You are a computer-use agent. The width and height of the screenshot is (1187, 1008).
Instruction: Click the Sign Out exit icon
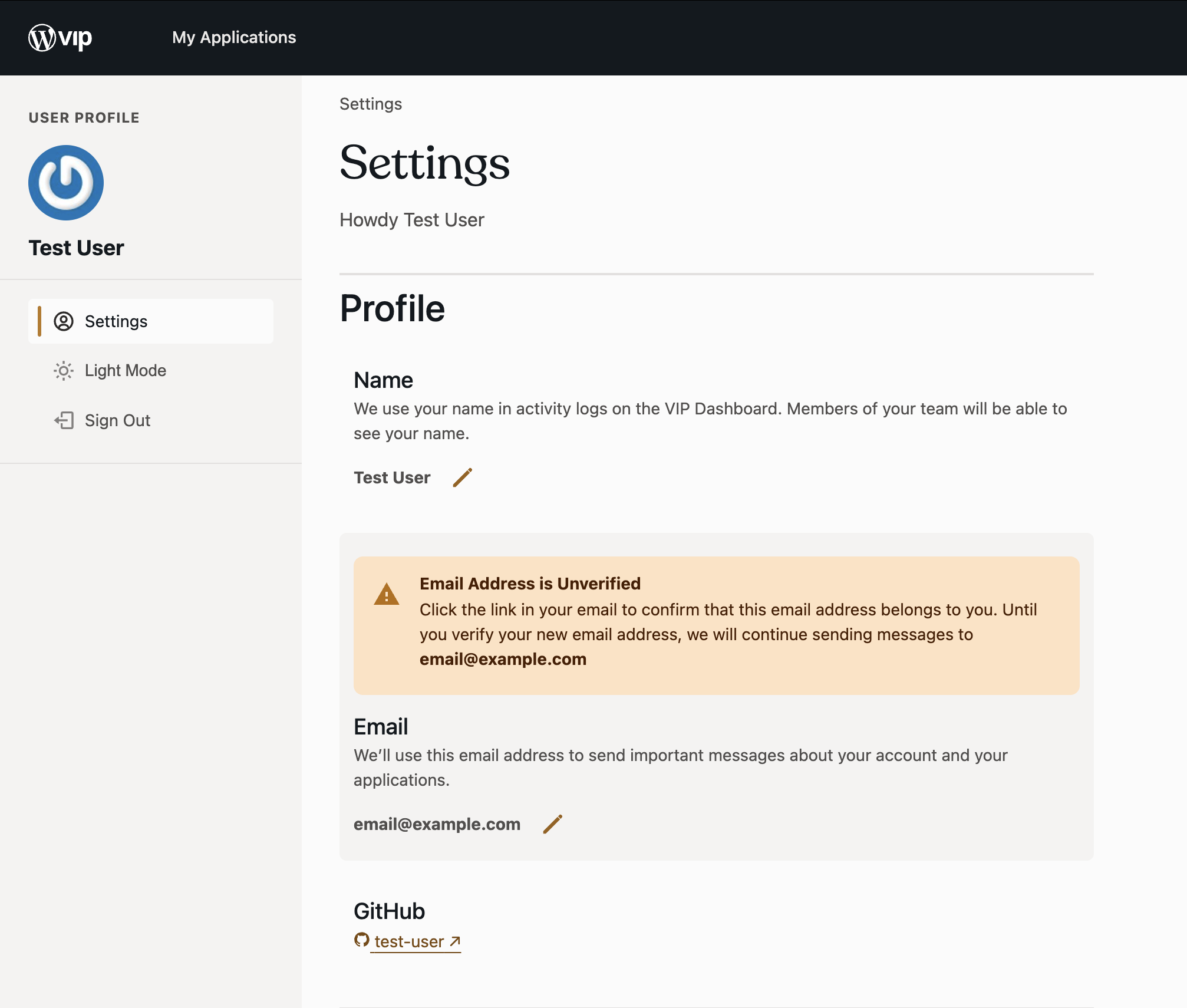pyautogui.click(x=64, y=420)
